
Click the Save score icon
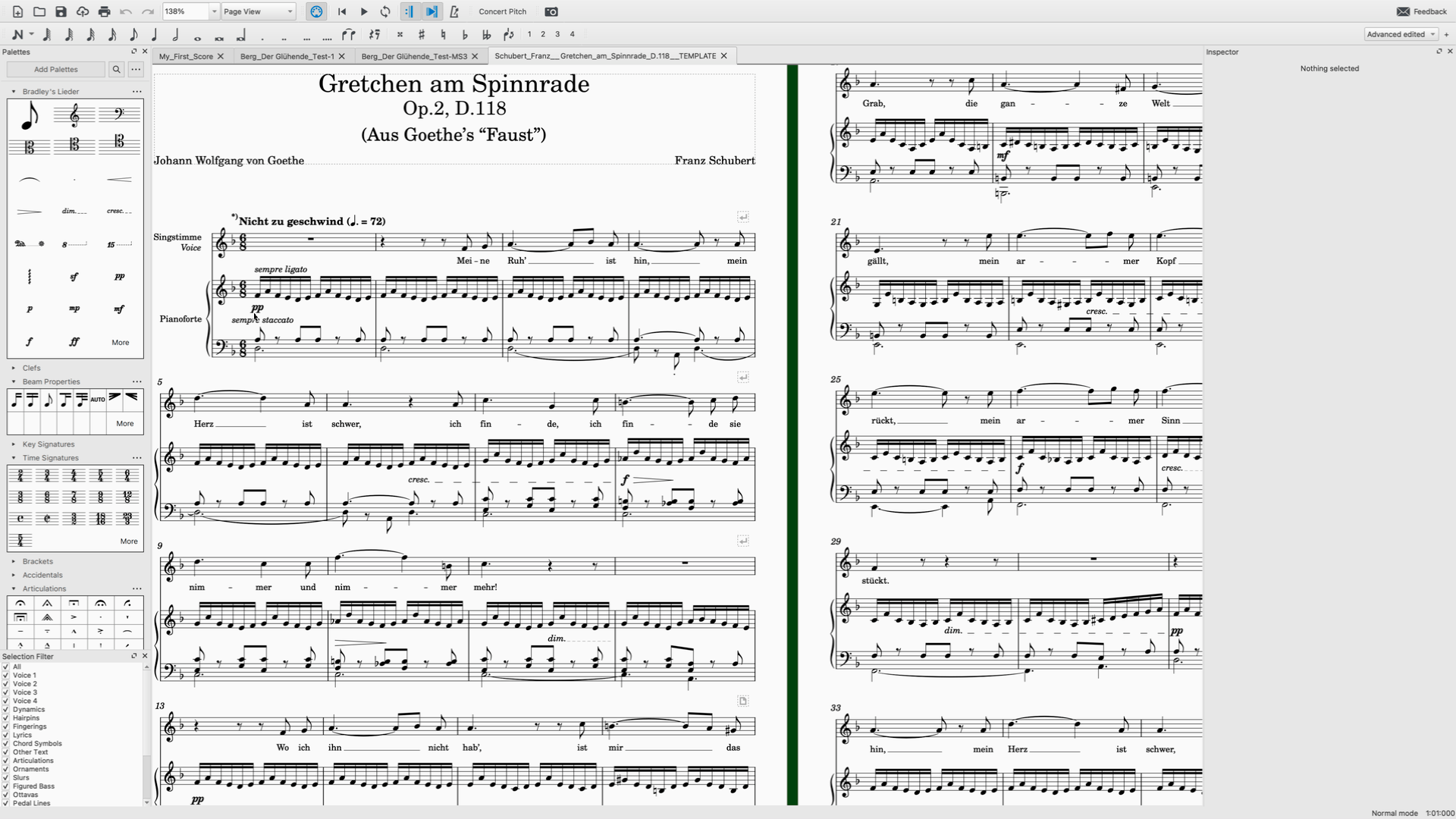click(61, 11)
